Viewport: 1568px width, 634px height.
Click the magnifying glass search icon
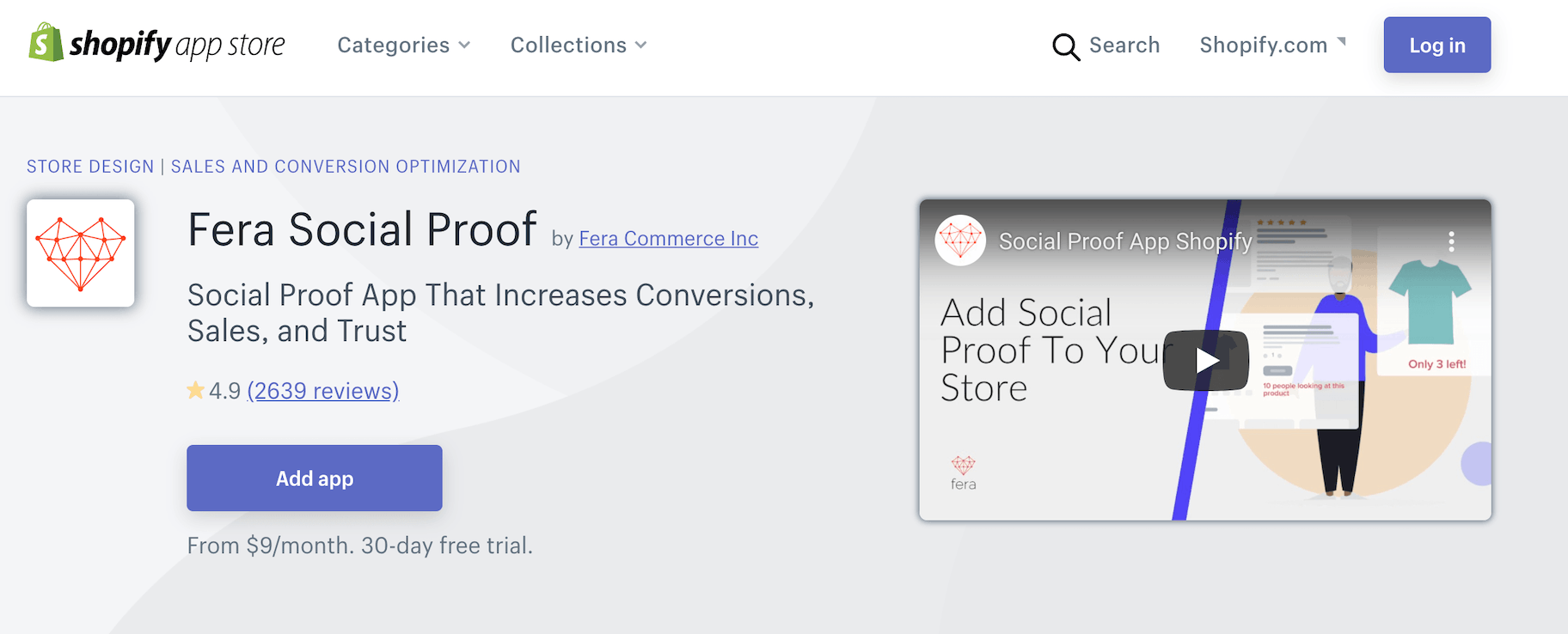(1065, 46)
